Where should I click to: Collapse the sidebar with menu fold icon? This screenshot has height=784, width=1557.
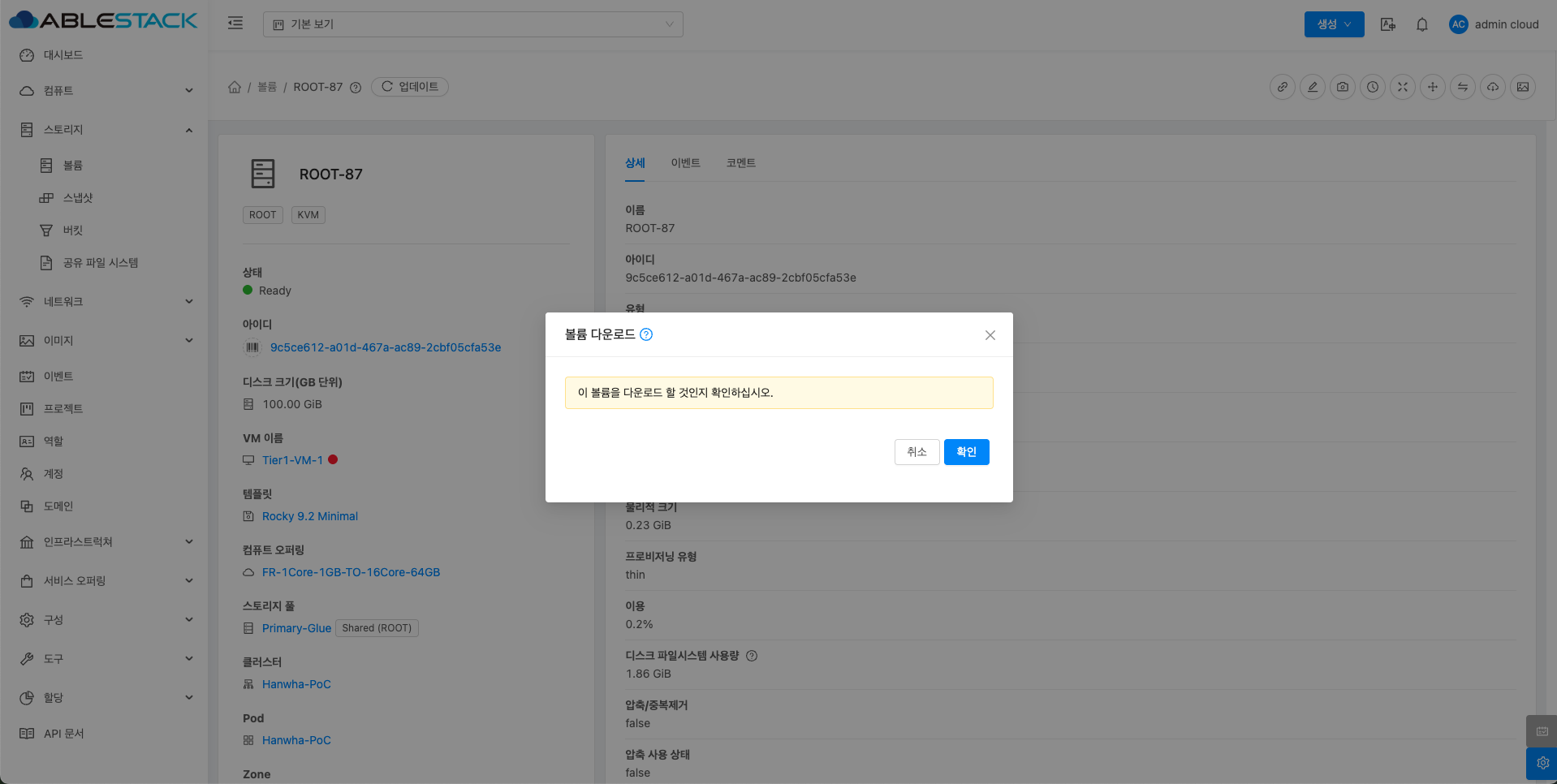[235, 24]
